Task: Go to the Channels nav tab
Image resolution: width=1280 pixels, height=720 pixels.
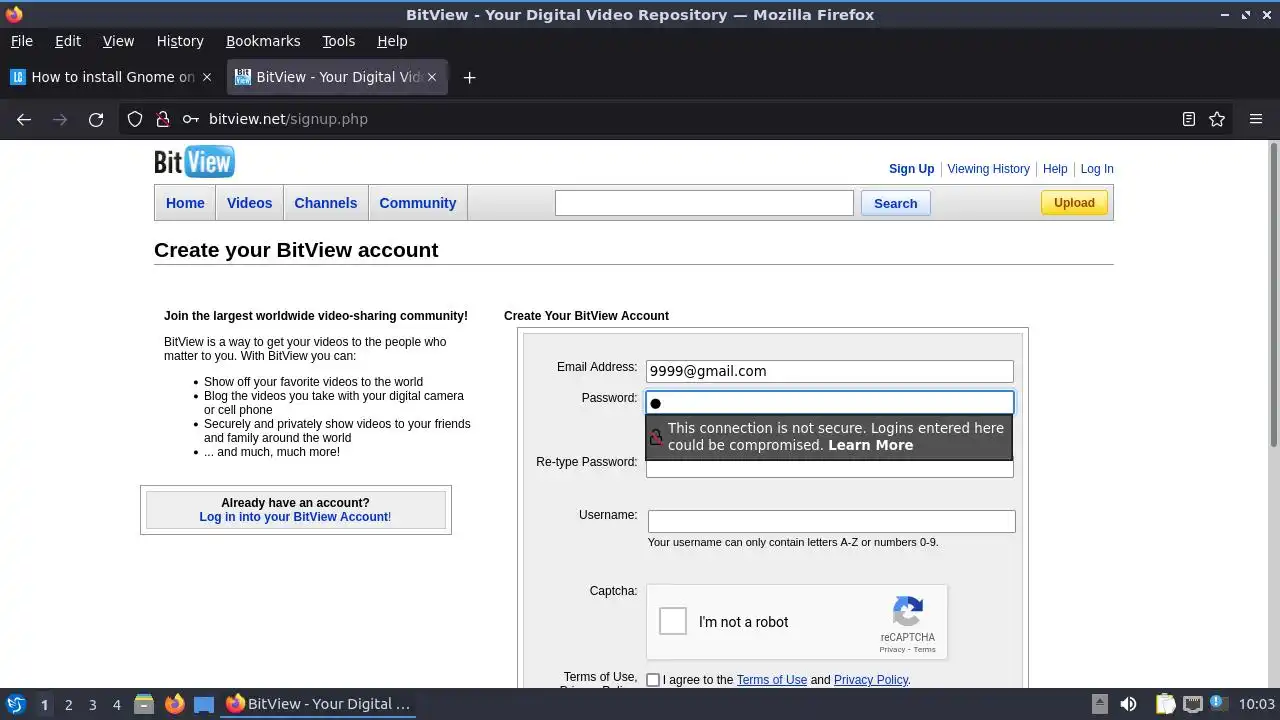Action: [325, 203]
